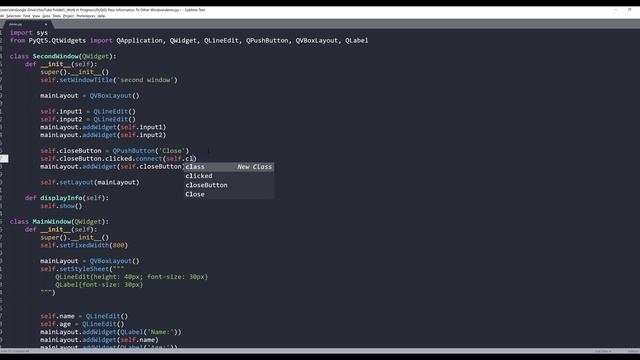Open the Tools menu
This screenshot has width=640, height=360.
(57, 16)
